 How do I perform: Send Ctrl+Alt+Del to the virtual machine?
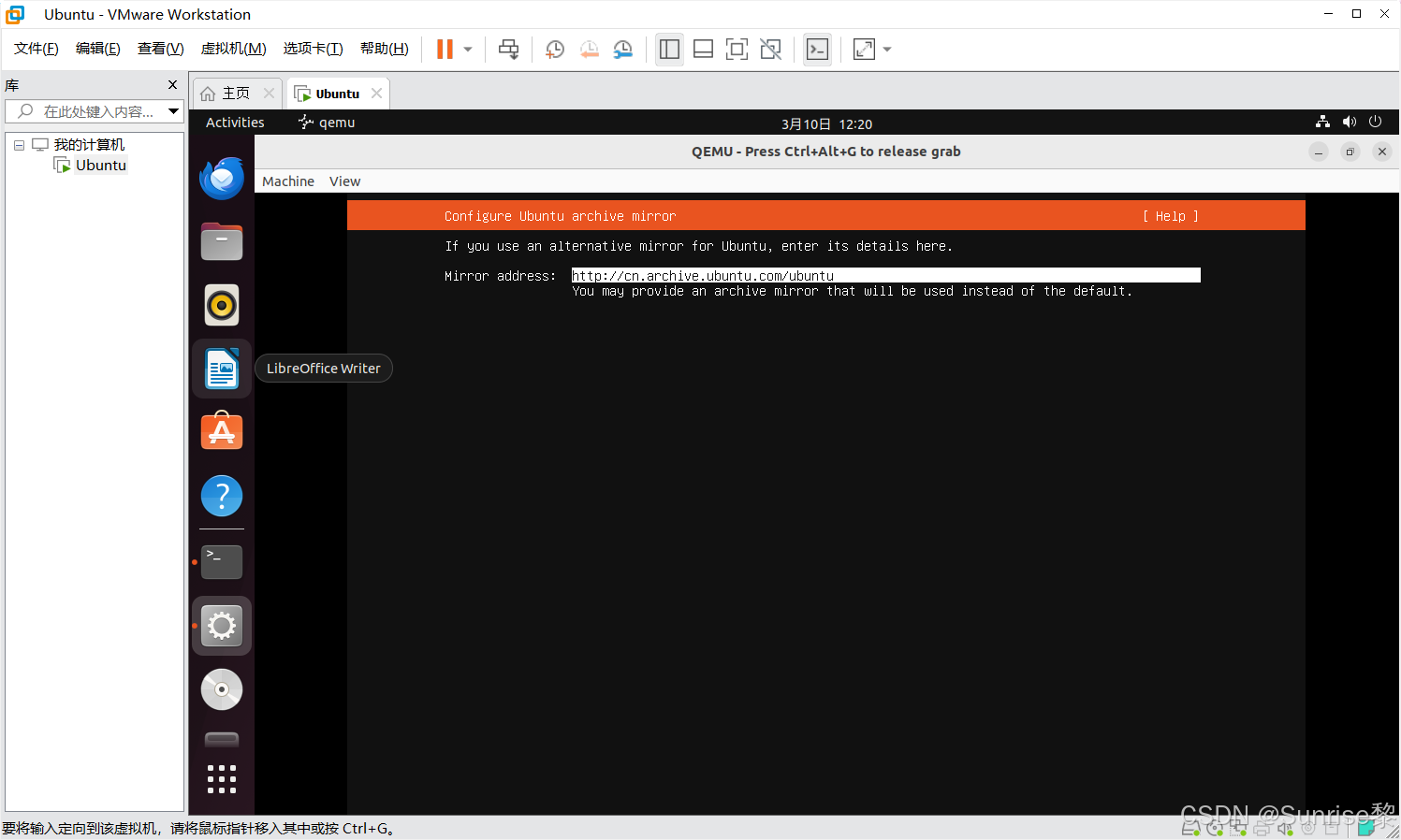coord(508,50)
